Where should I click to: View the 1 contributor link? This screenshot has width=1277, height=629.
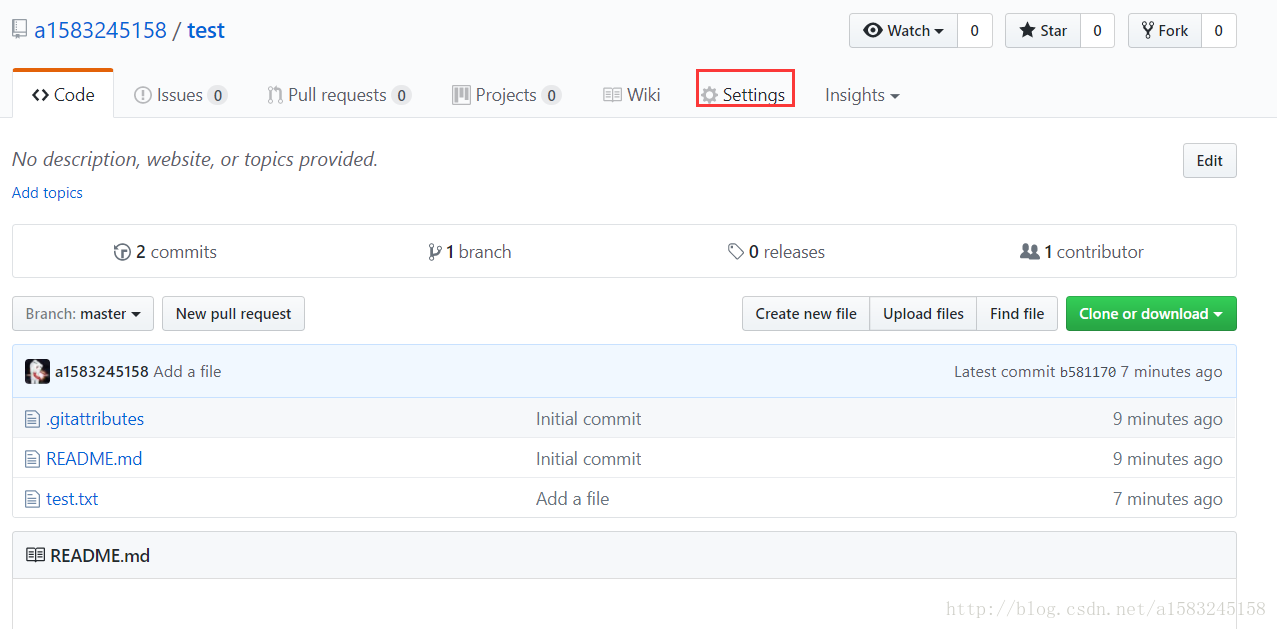[x=1082, y=252]
